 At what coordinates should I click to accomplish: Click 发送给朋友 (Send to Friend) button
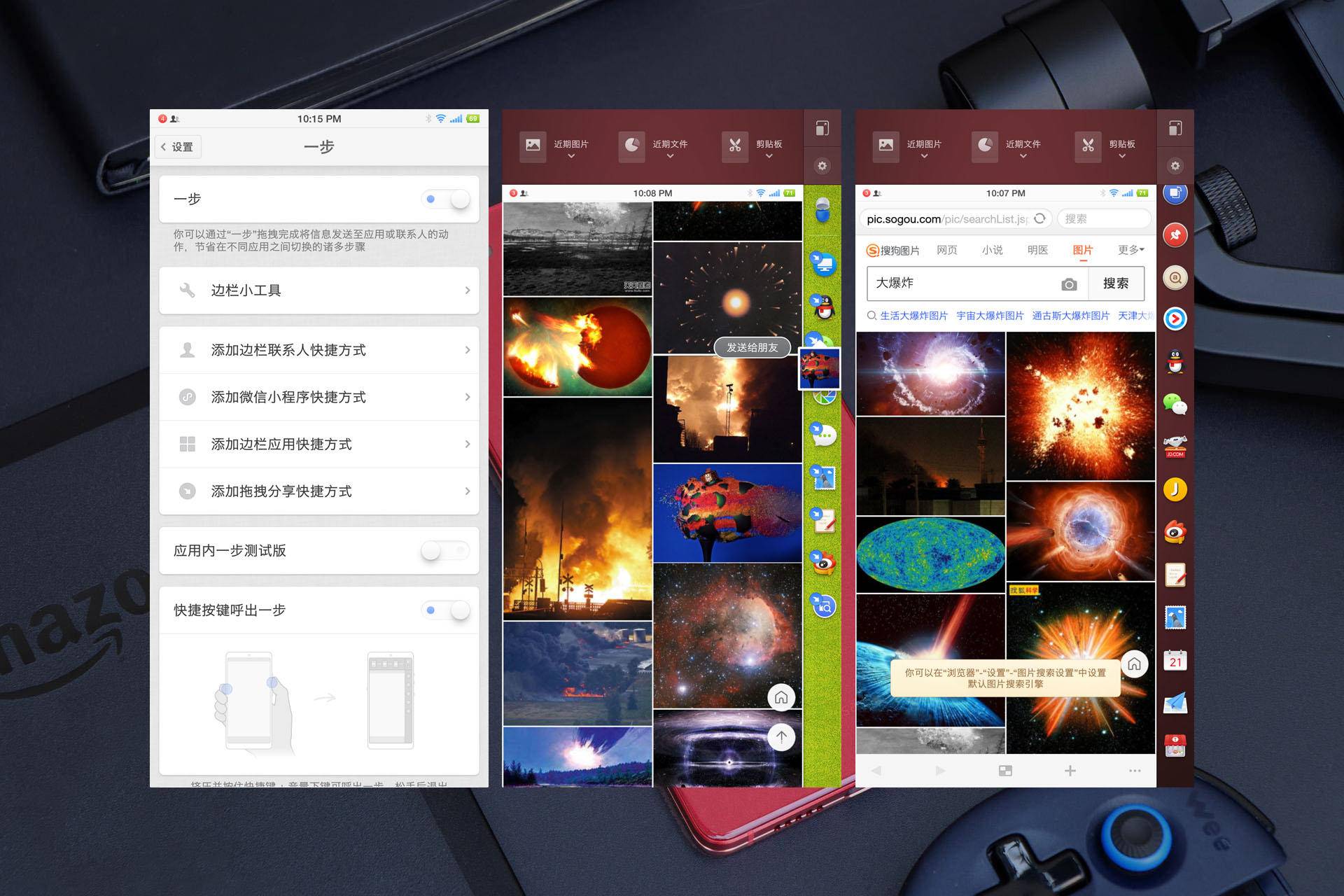(750, 347)
